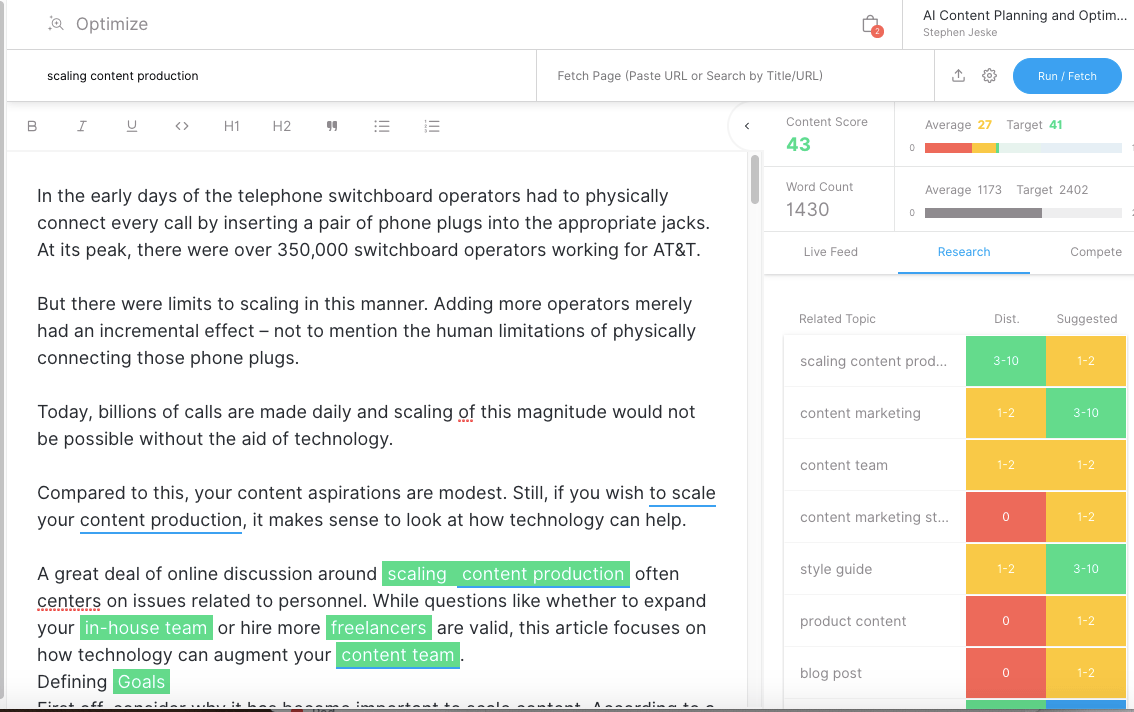Apply underline formatting to text
This screenshot has width=1134, height=712.
[x=132, y=126]
